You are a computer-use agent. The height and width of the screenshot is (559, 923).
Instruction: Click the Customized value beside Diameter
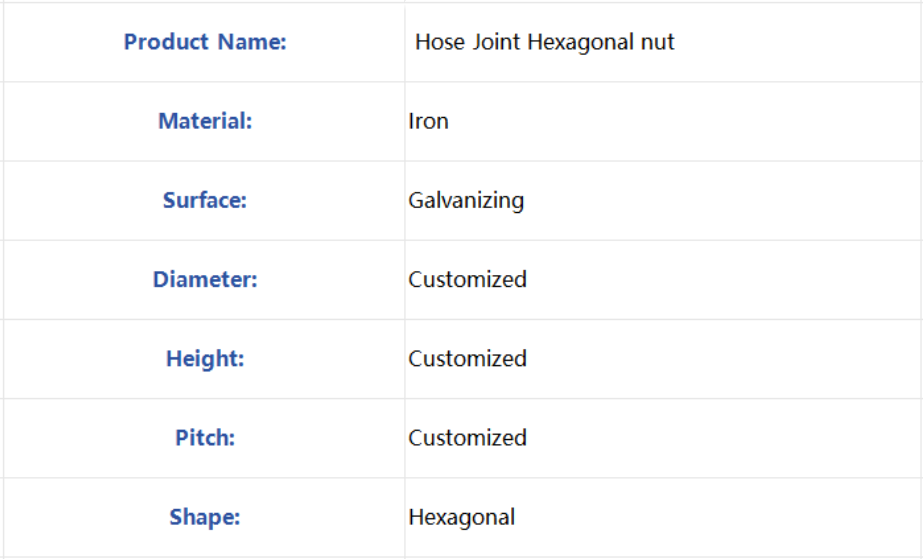(467, 280)
